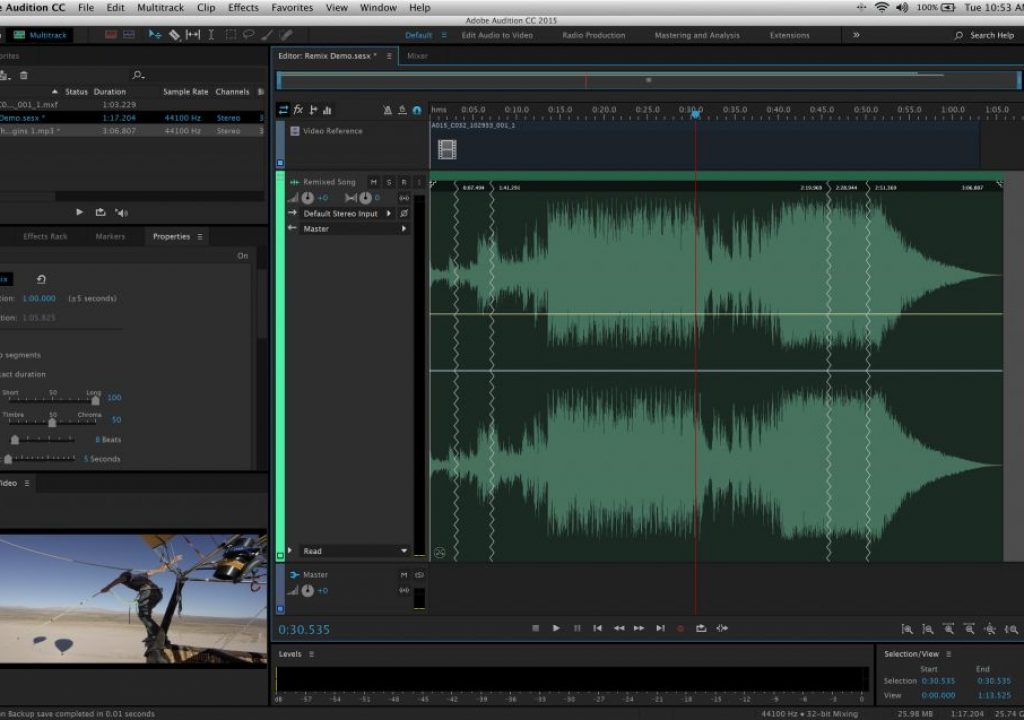The width and height of the screenshot is (1024, 720).
Task: Open Master output dropdown on Remixed Song
Action: (x=355, y=229)
